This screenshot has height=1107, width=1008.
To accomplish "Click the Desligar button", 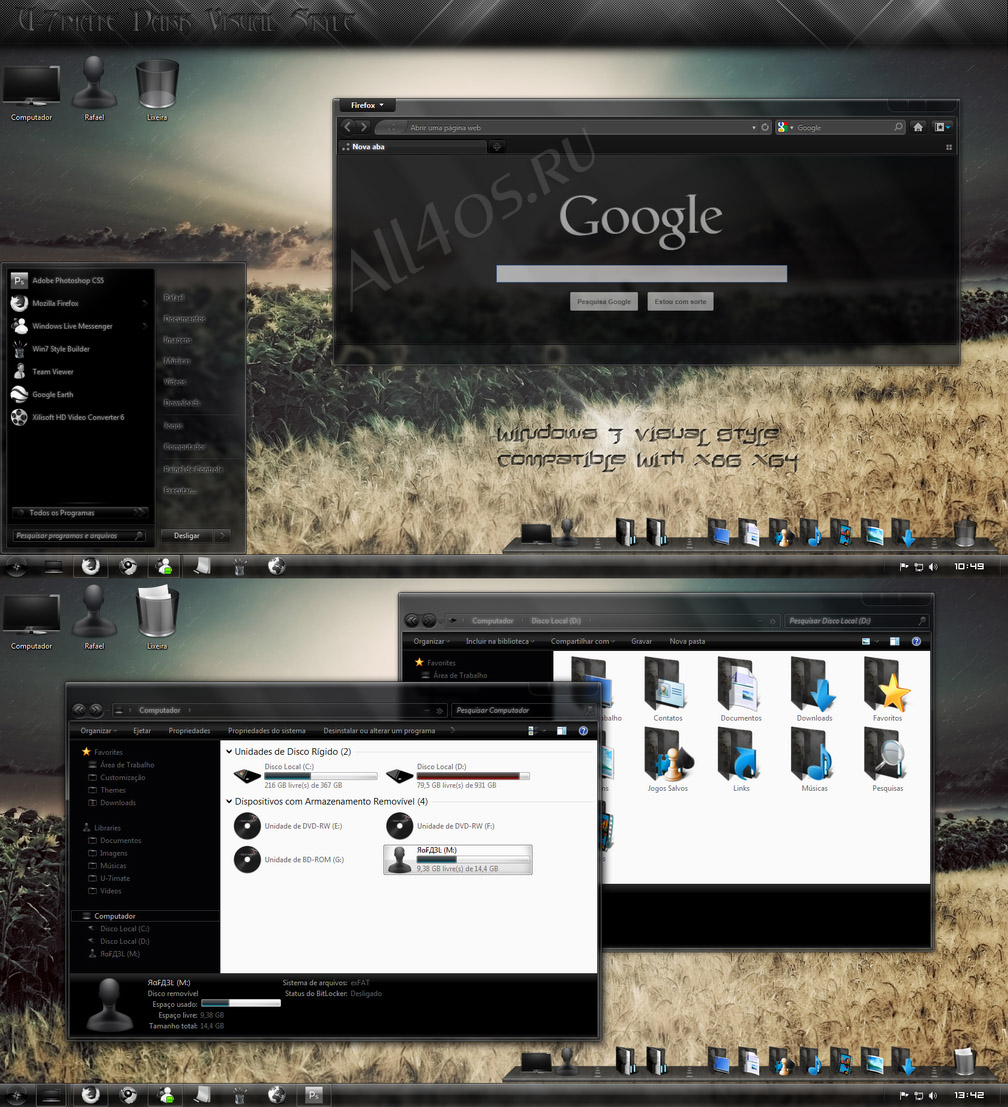I will point(187,535).
